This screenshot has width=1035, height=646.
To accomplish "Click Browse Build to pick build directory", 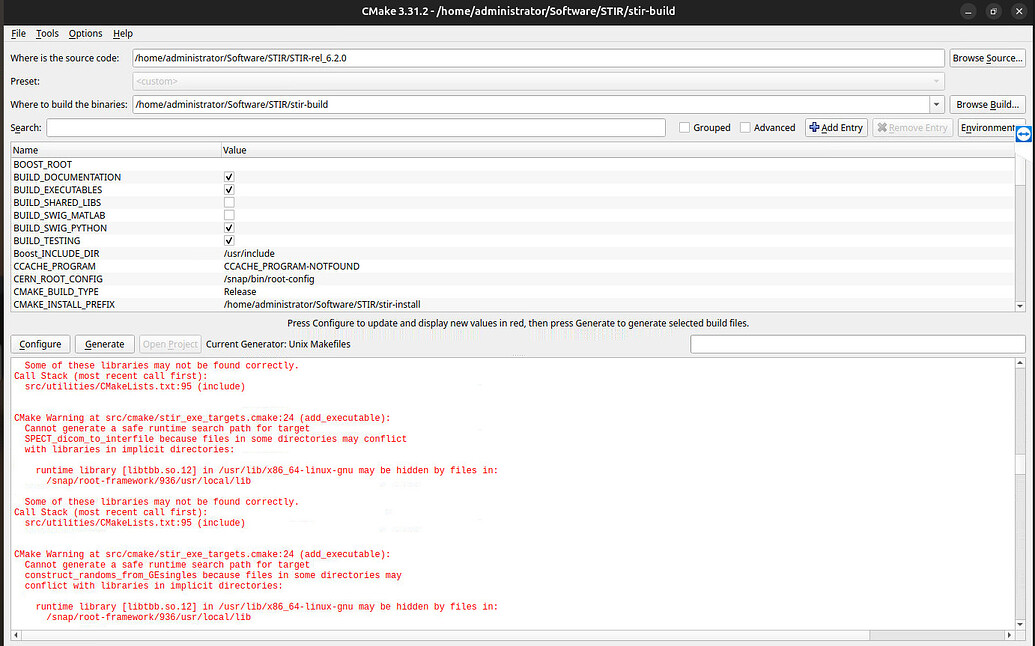I will click(987, 104).
